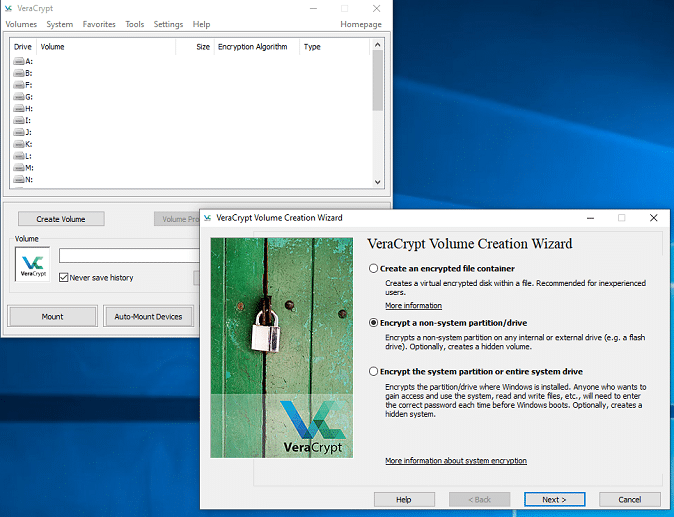Click the padlock wizard banner image

click(x=282, y=348)
